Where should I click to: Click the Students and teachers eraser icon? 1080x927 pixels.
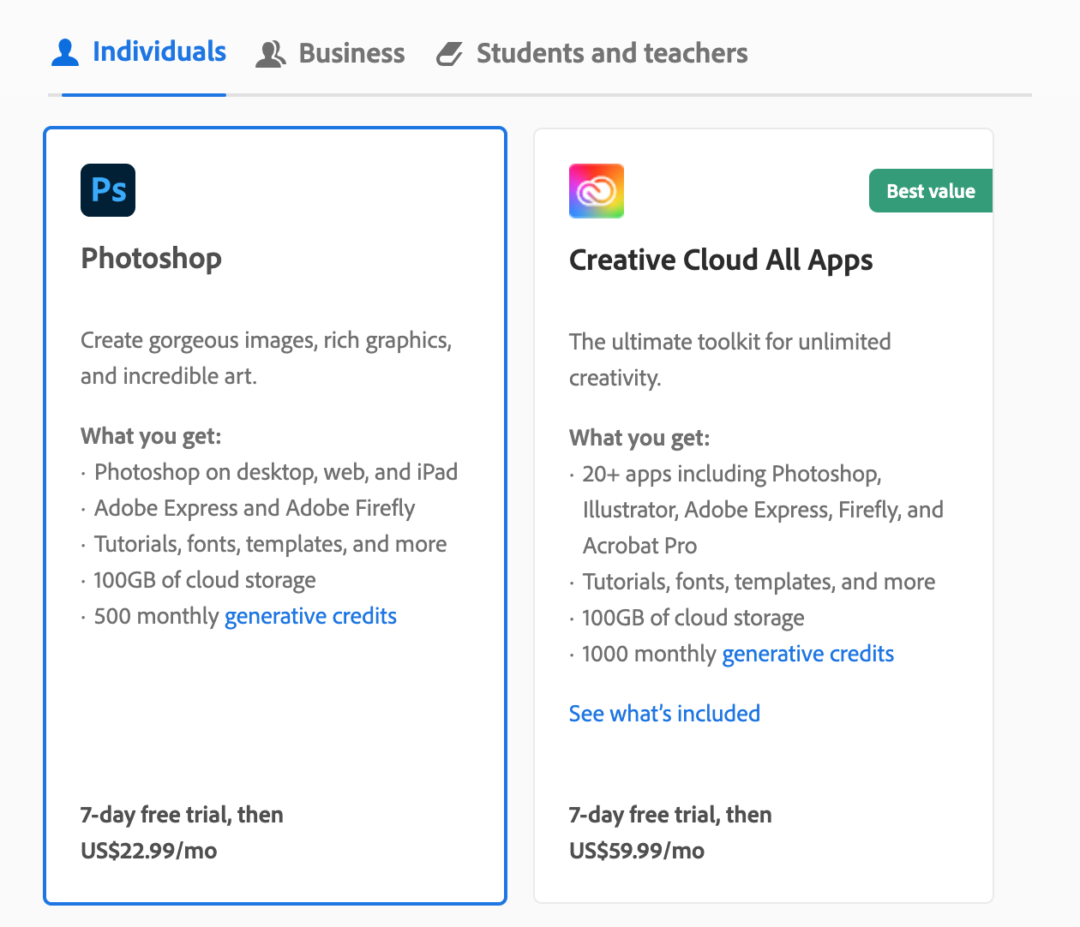(449, 54)
